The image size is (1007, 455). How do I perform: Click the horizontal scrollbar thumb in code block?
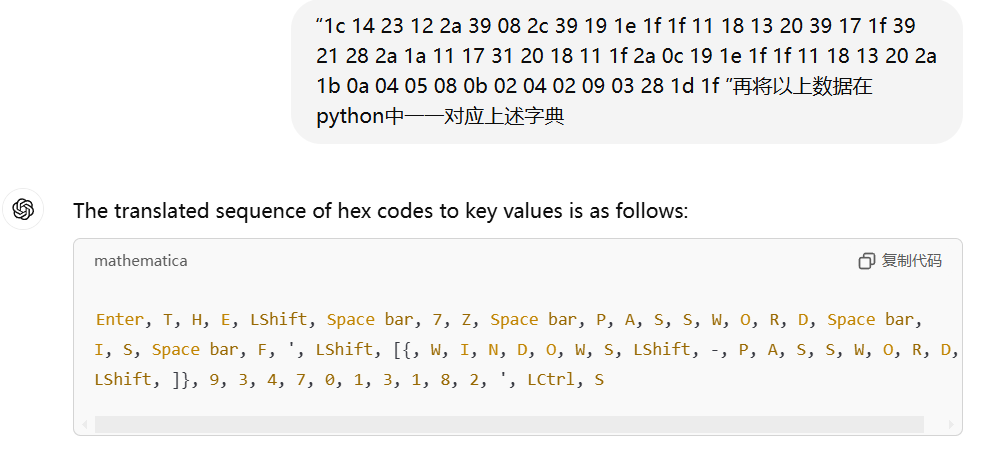pos(509,425)
